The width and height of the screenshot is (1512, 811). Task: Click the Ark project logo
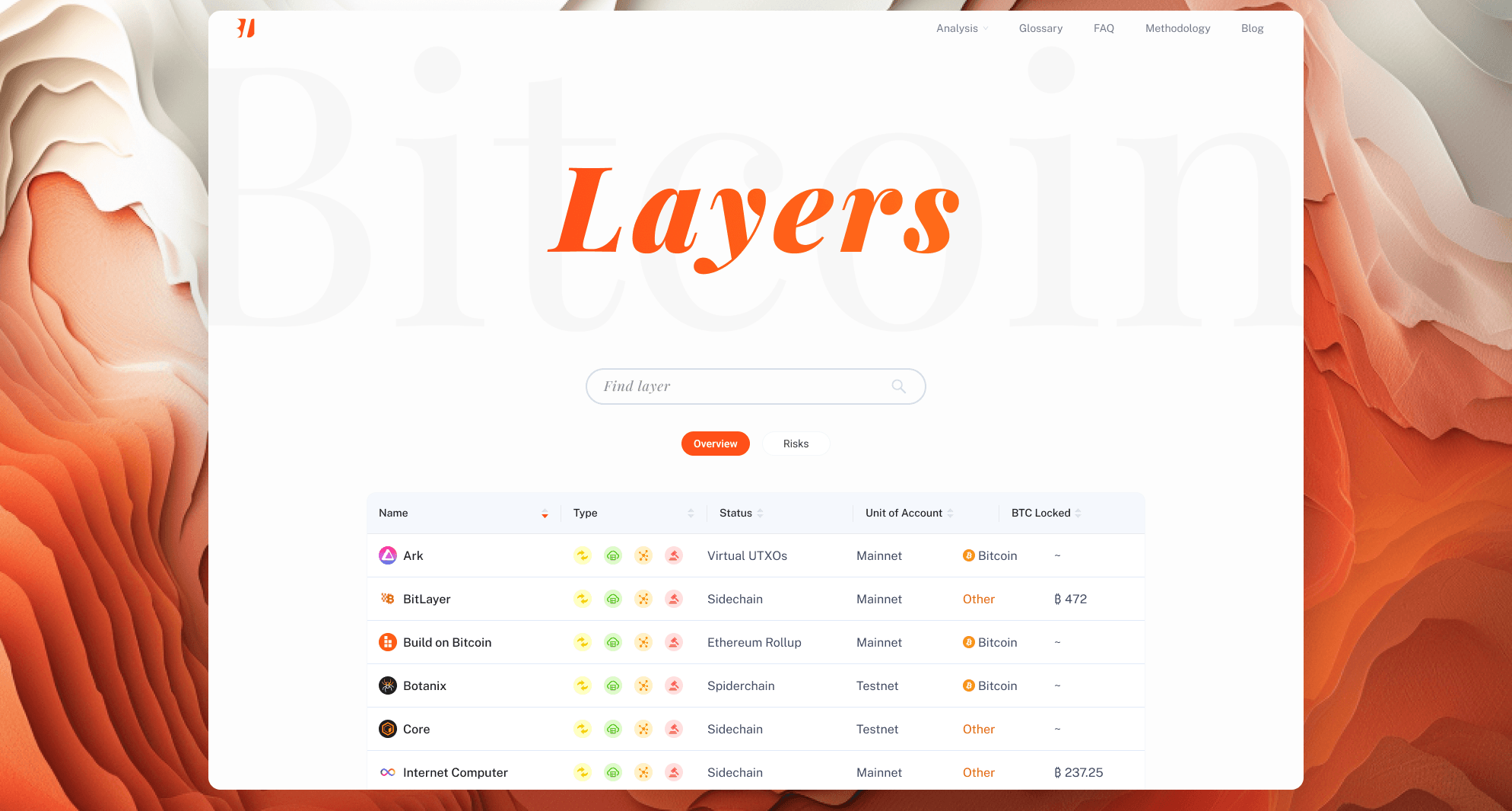(x=388, y=555)
